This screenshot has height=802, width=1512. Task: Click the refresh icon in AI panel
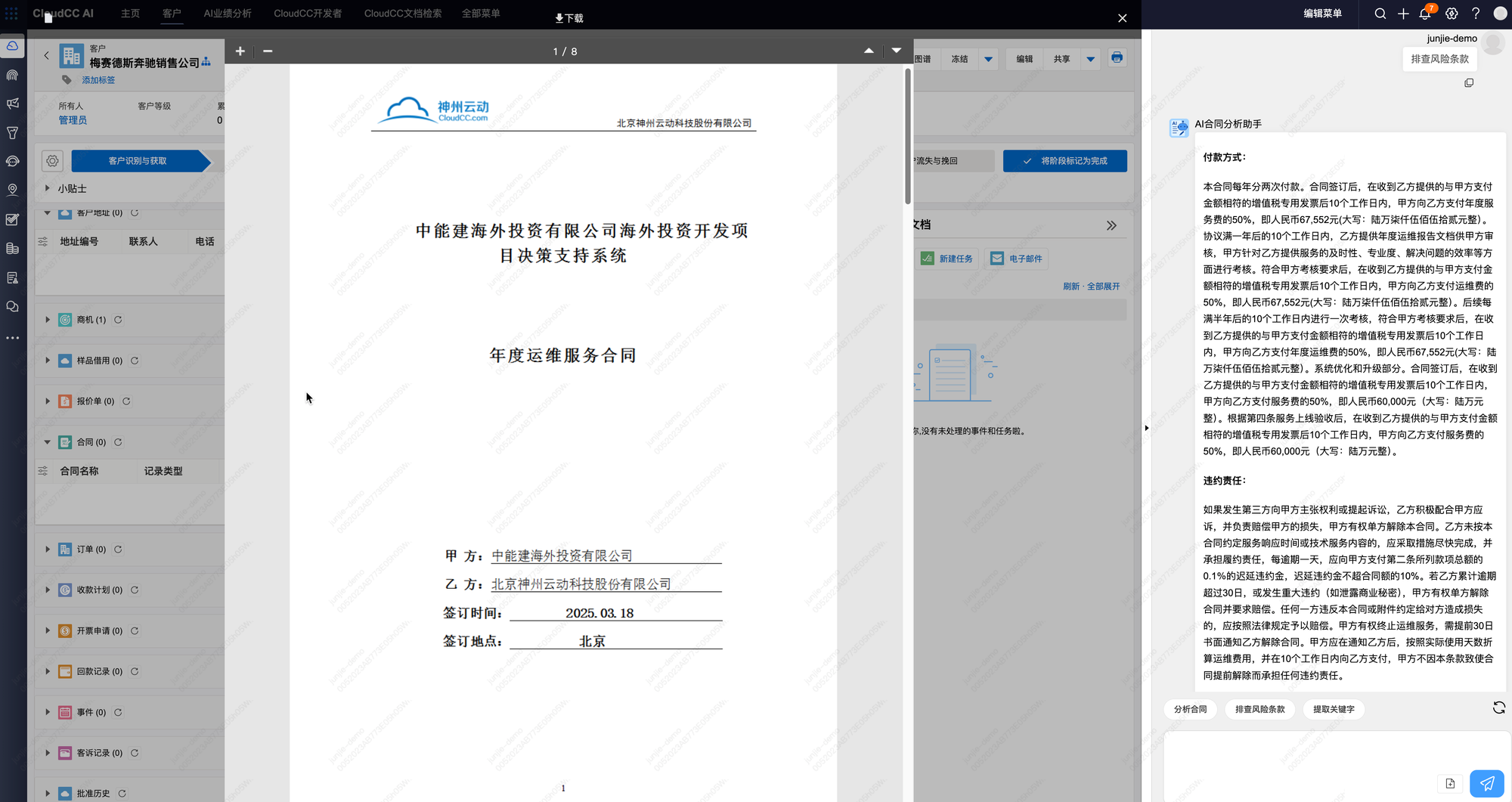[x=1498, y=708]
